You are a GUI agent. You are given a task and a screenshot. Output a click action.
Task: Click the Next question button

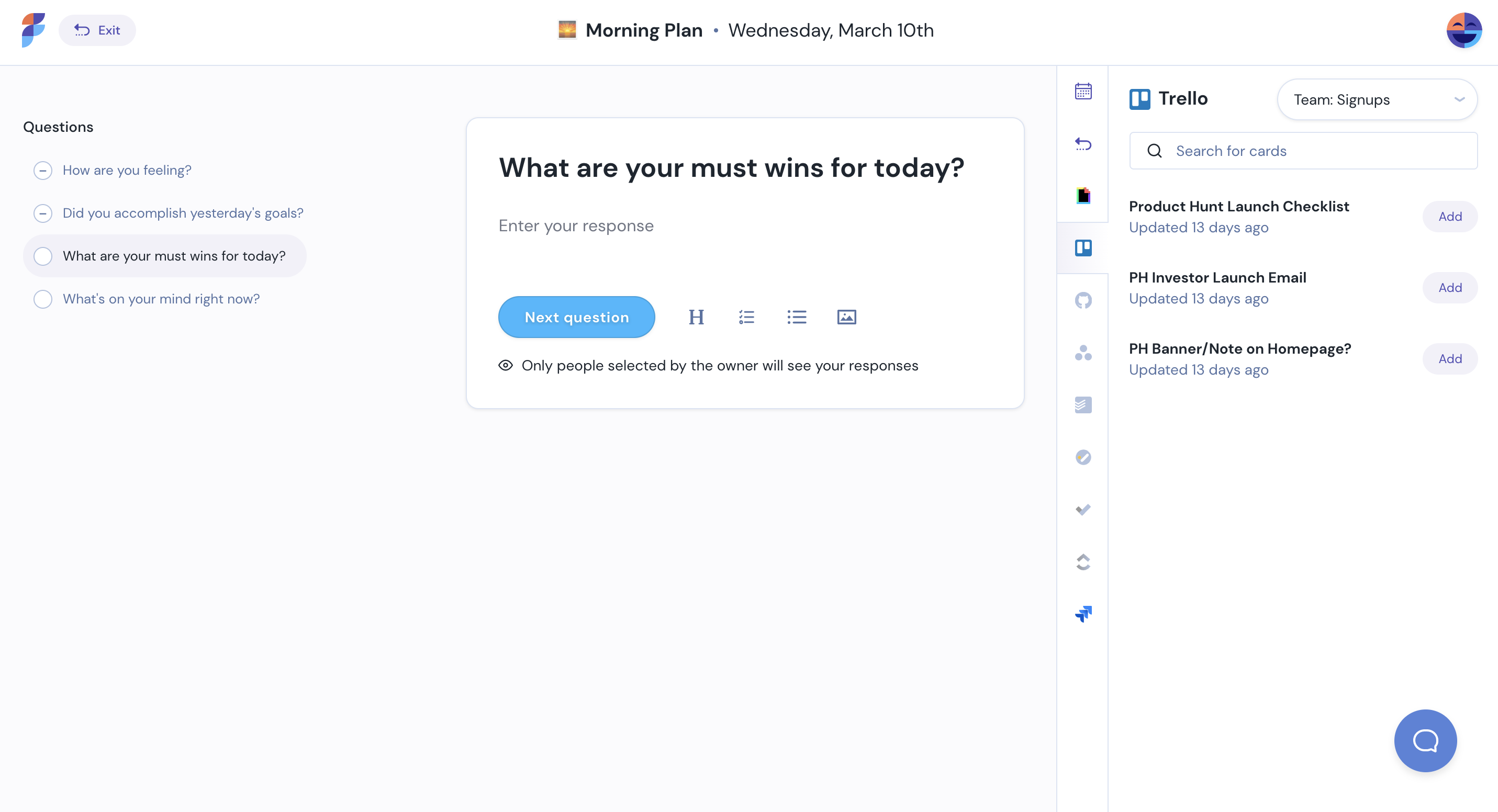pyautogui.click(x=576, y=318)
